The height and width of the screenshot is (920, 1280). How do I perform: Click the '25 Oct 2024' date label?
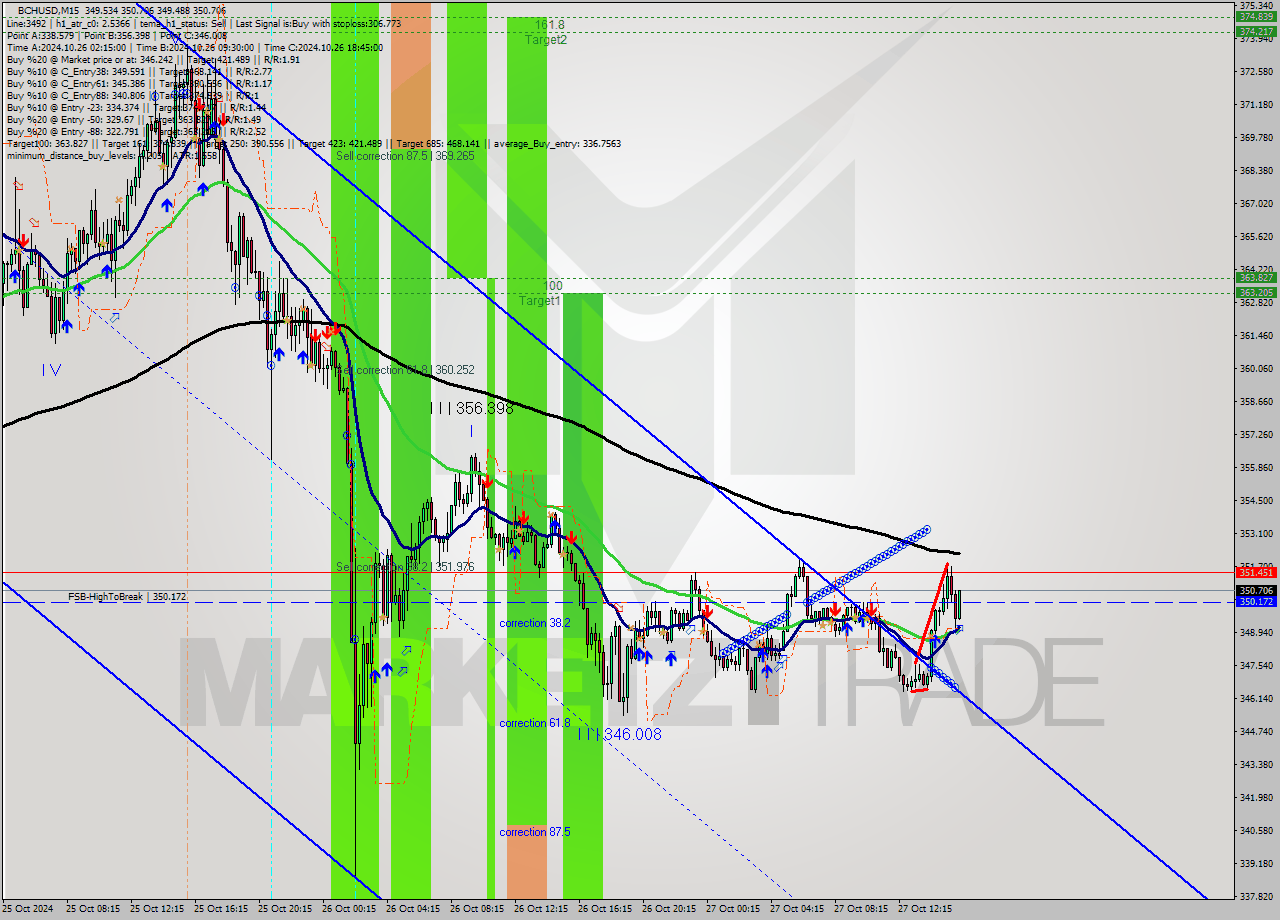pos(28,910)
